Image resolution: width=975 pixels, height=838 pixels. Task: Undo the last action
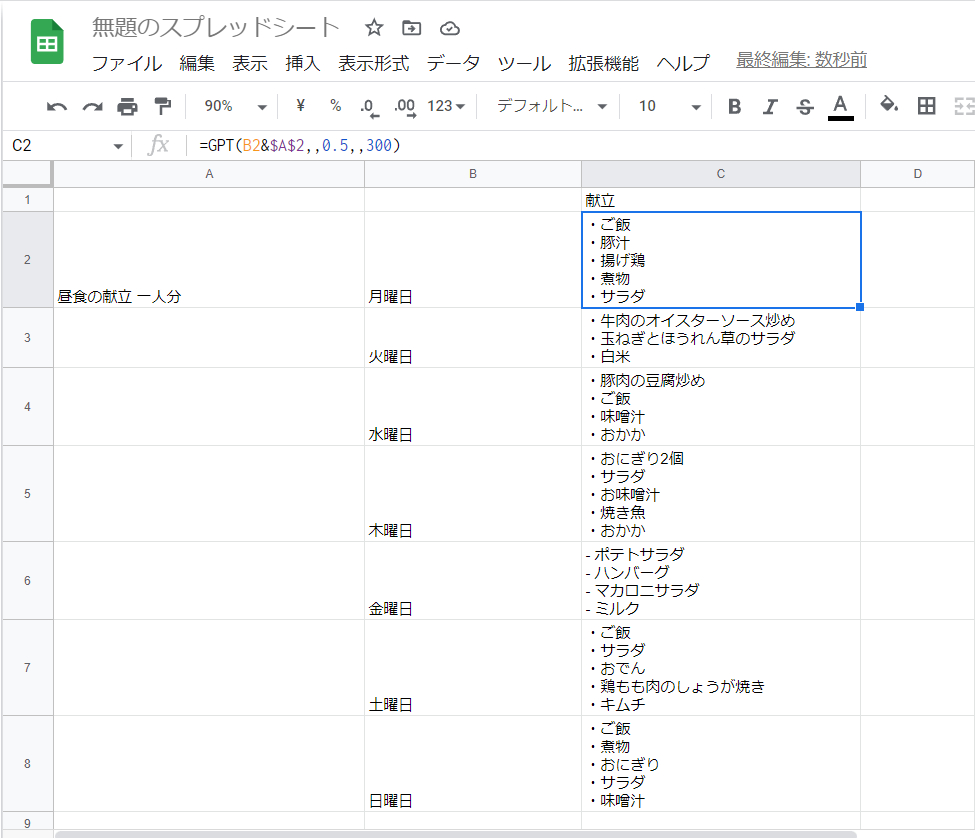(57, 106)
